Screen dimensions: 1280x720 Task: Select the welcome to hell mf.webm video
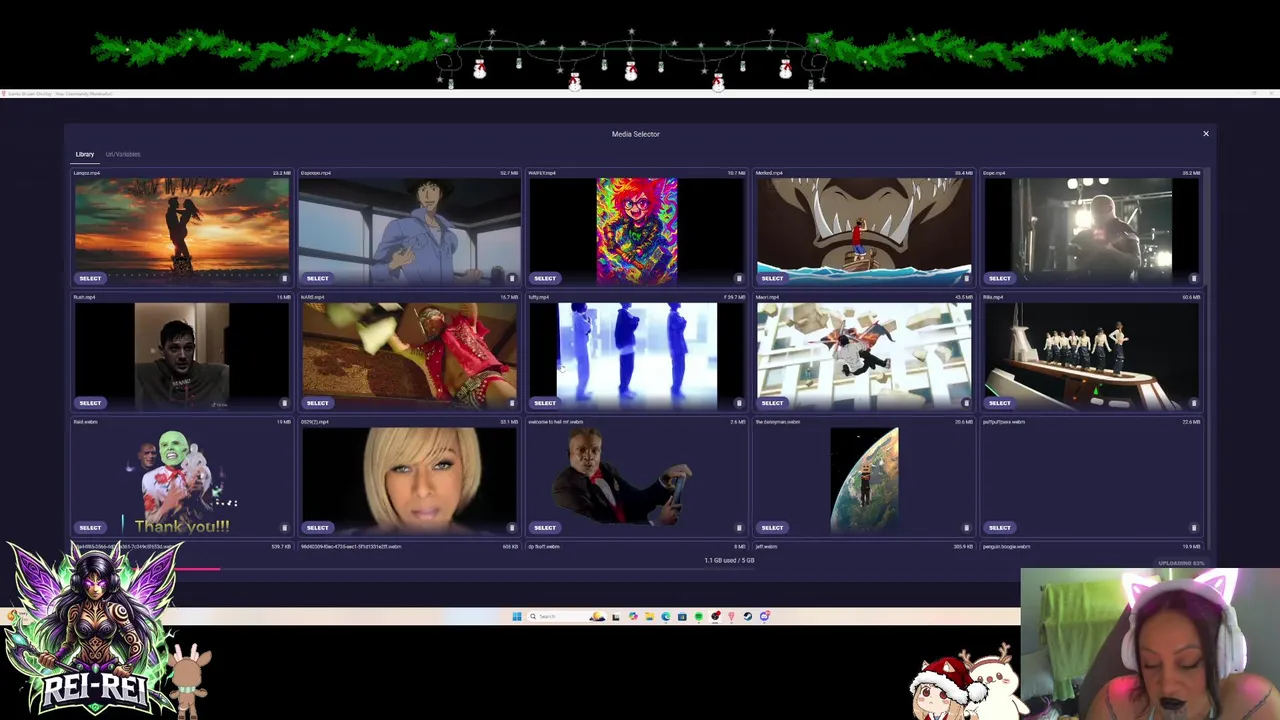click(x=545, y=527)
